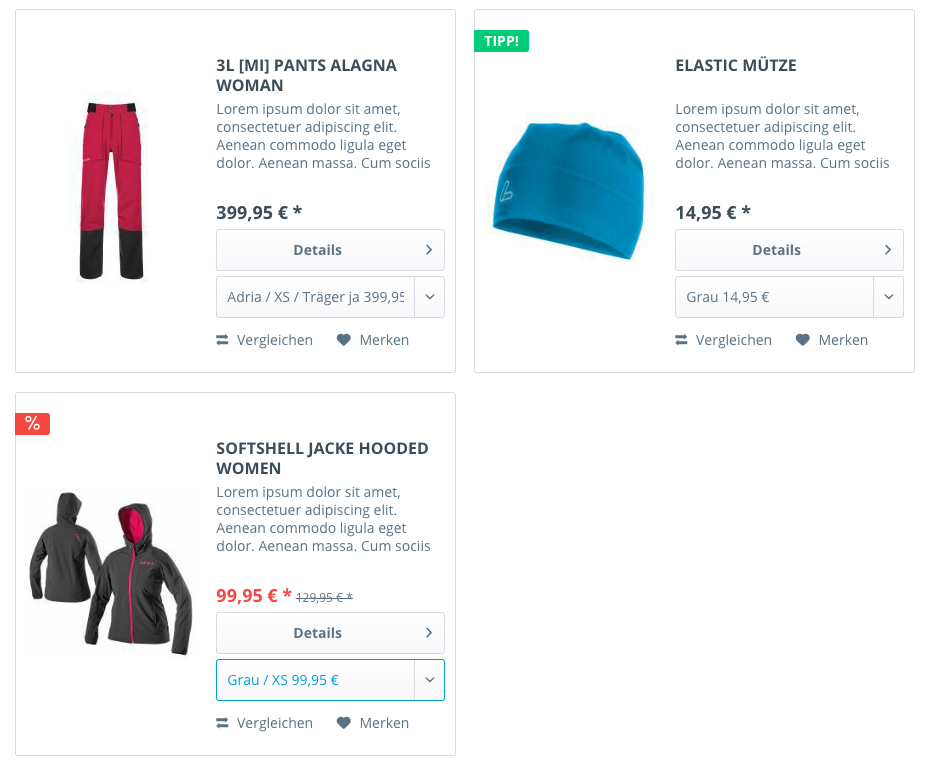Image resolution: width=941 pixels, height=761 pixels.
Task: Open Details for Elastic Mütze
Action: point(789,250)
